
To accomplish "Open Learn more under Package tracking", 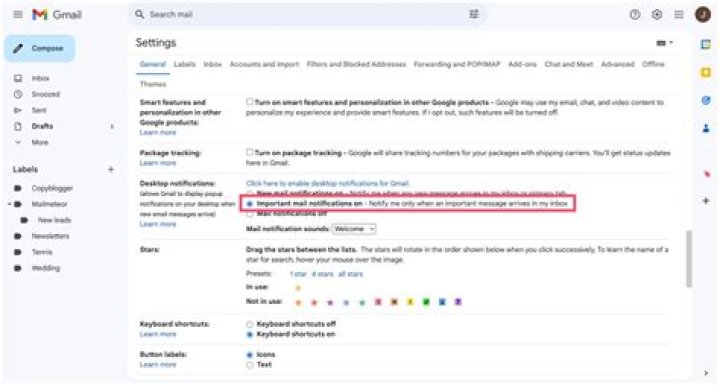I will 158,163.
